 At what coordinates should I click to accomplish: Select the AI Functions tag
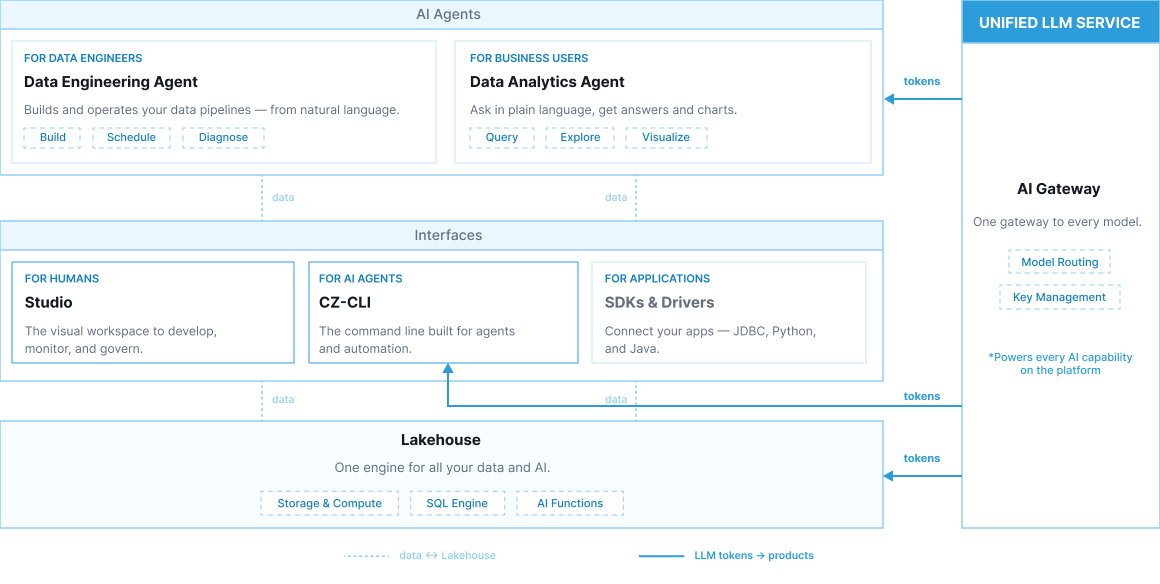click(x=570, y=503)
